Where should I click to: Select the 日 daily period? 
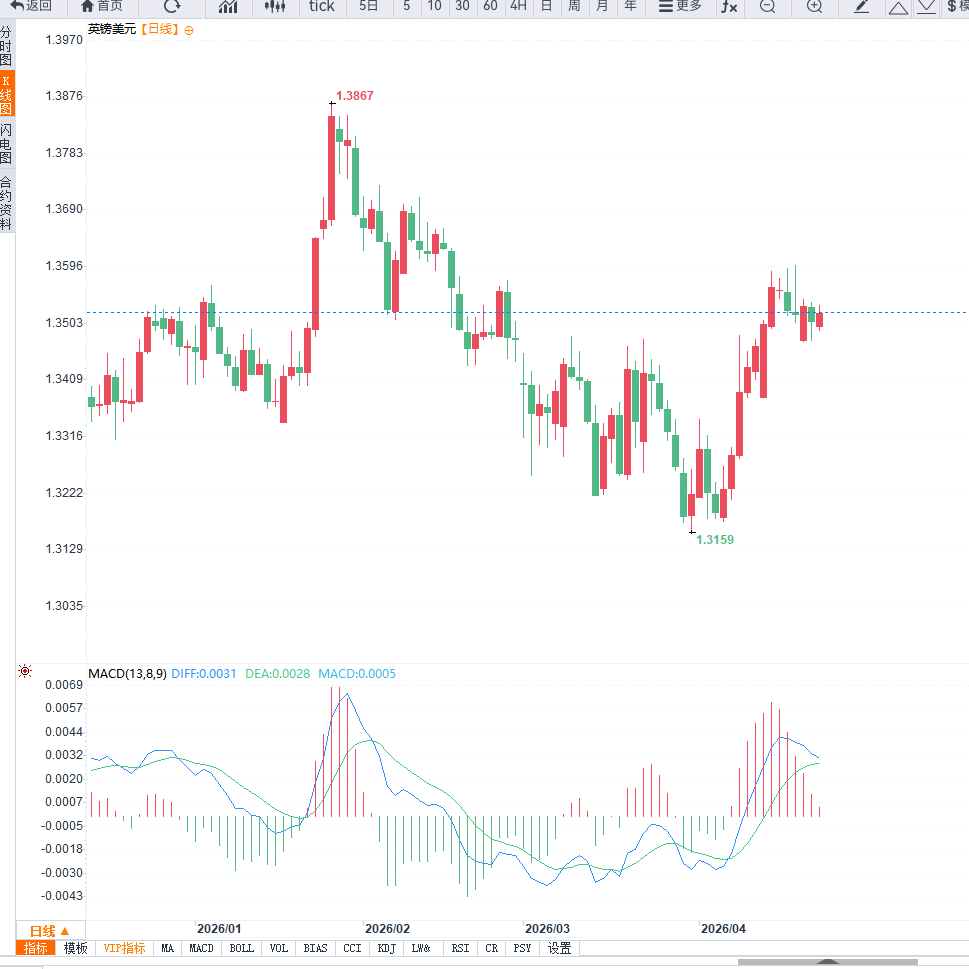pyautogui.click(x=546, y=6)
